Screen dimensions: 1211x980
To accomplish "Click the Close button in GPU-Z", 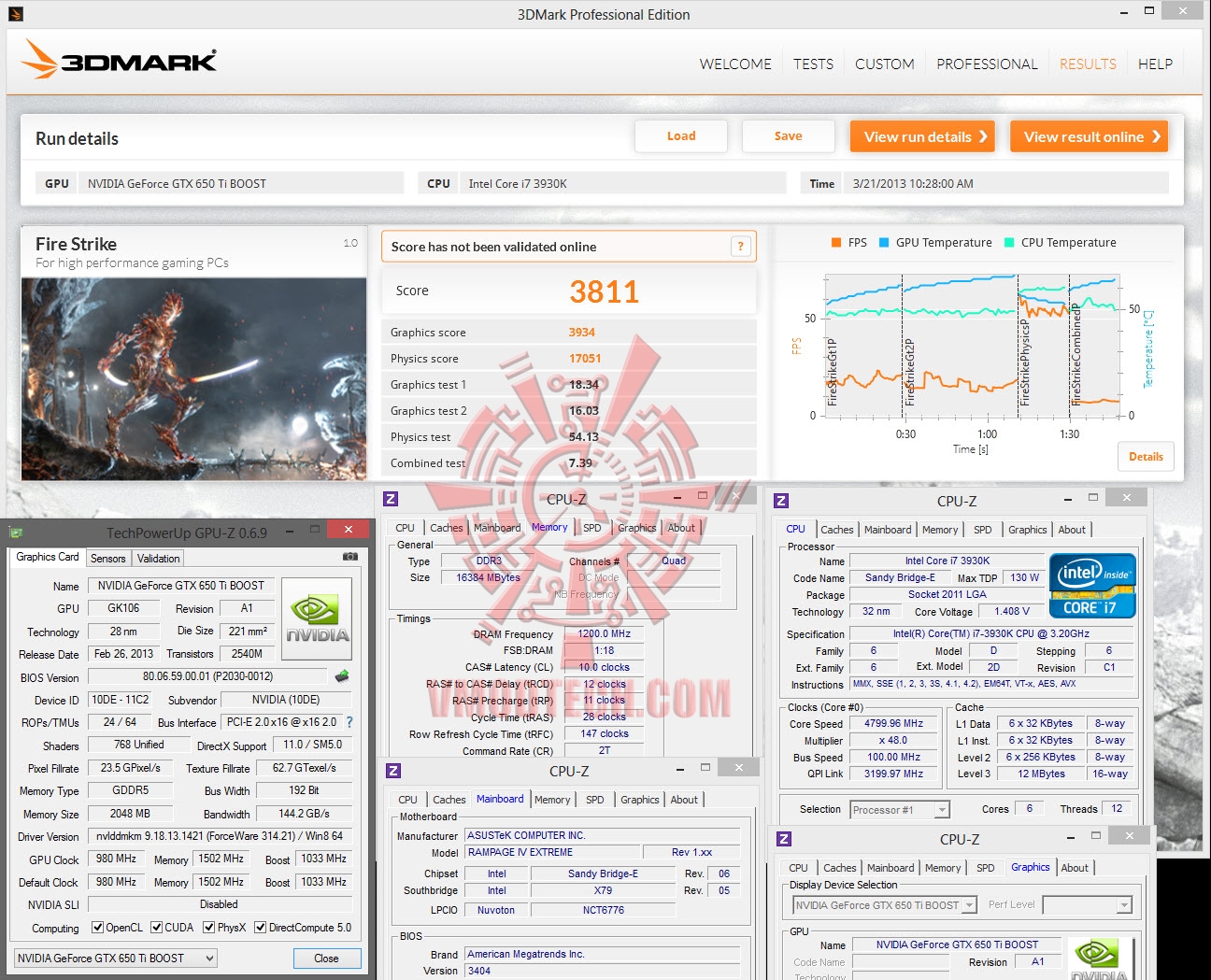I will pos(326,959).
